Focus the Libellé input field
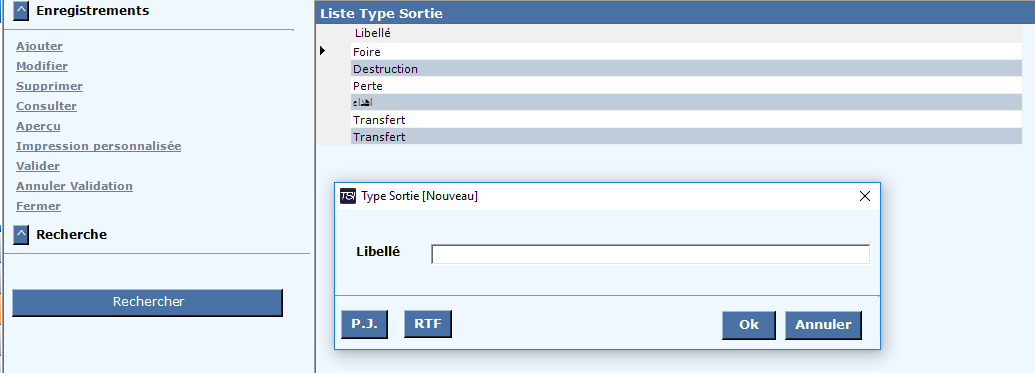Image resolution: width=1035 pixels, height=373 pixels. point(650,254)
